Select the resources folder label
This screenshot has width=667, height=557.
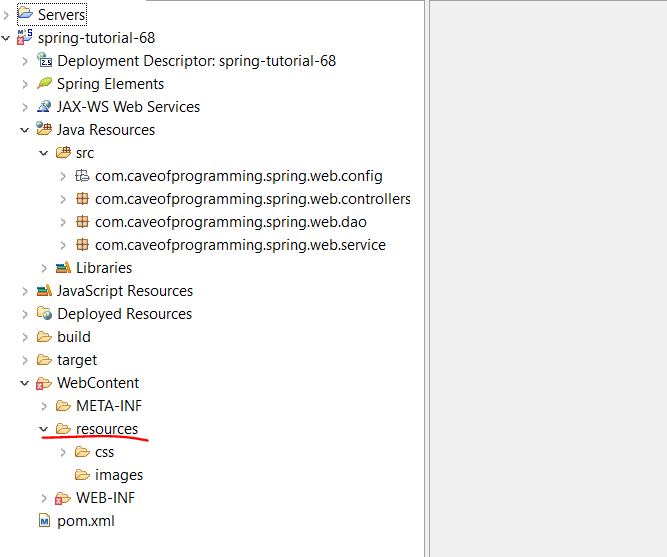point(107,429)
